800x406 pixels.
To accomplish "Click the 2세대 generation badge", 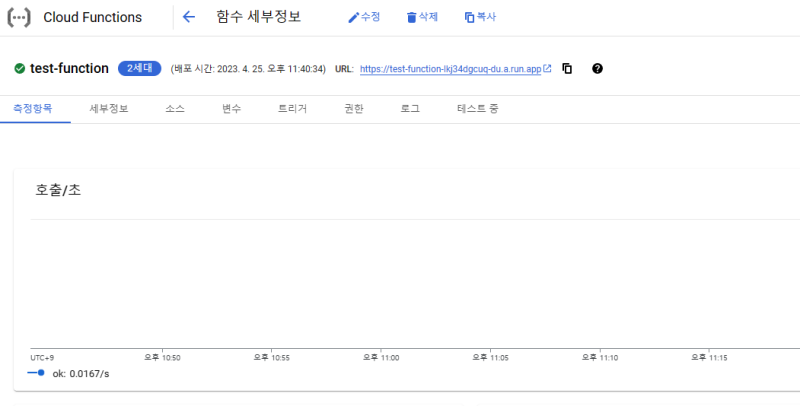I will [x=139, y=69].
